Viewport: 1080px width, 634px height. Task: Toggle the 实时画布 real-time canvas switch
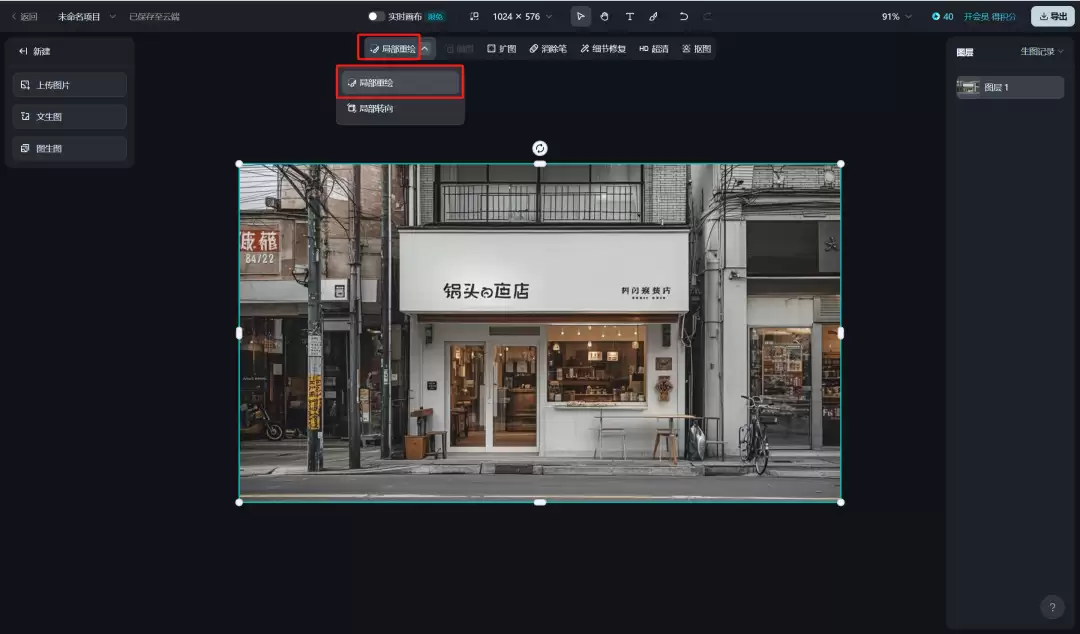[x=378, y=16]
